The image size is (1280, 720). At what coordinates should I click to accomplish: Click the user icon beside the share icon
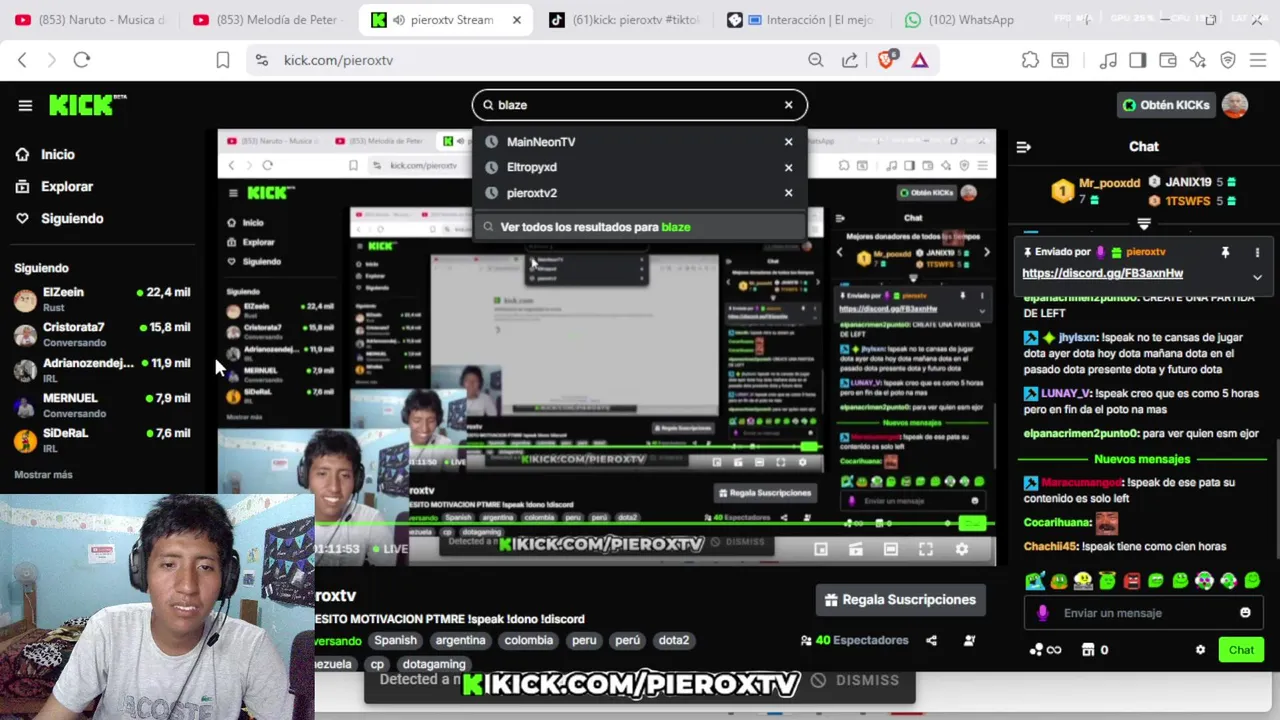pos(969,641)
